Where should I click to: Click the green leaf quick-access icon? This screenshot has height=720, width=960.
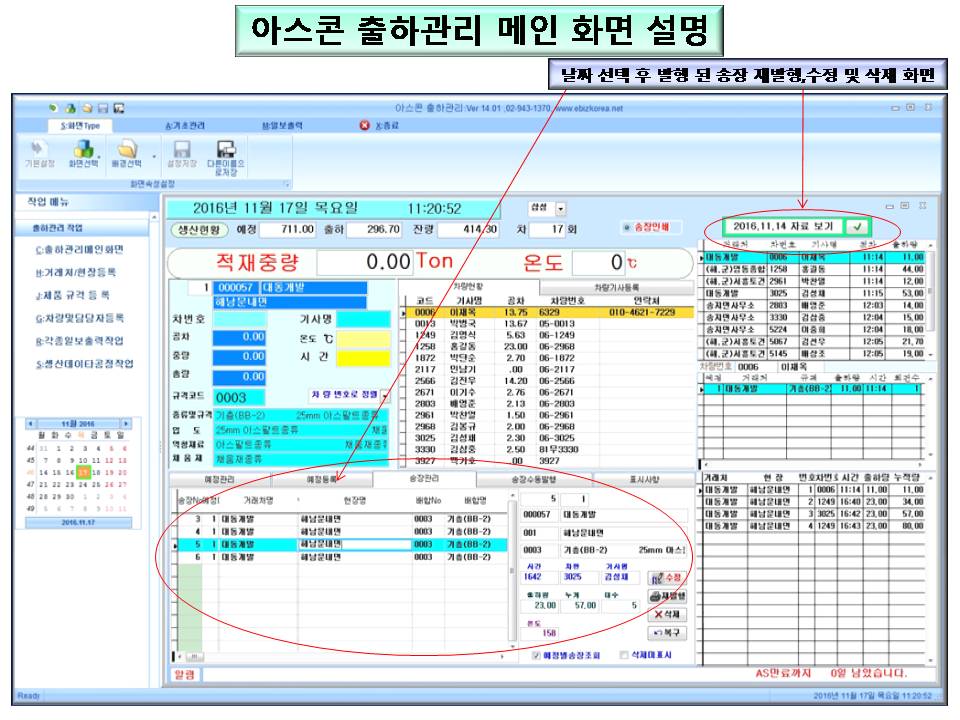53,108
